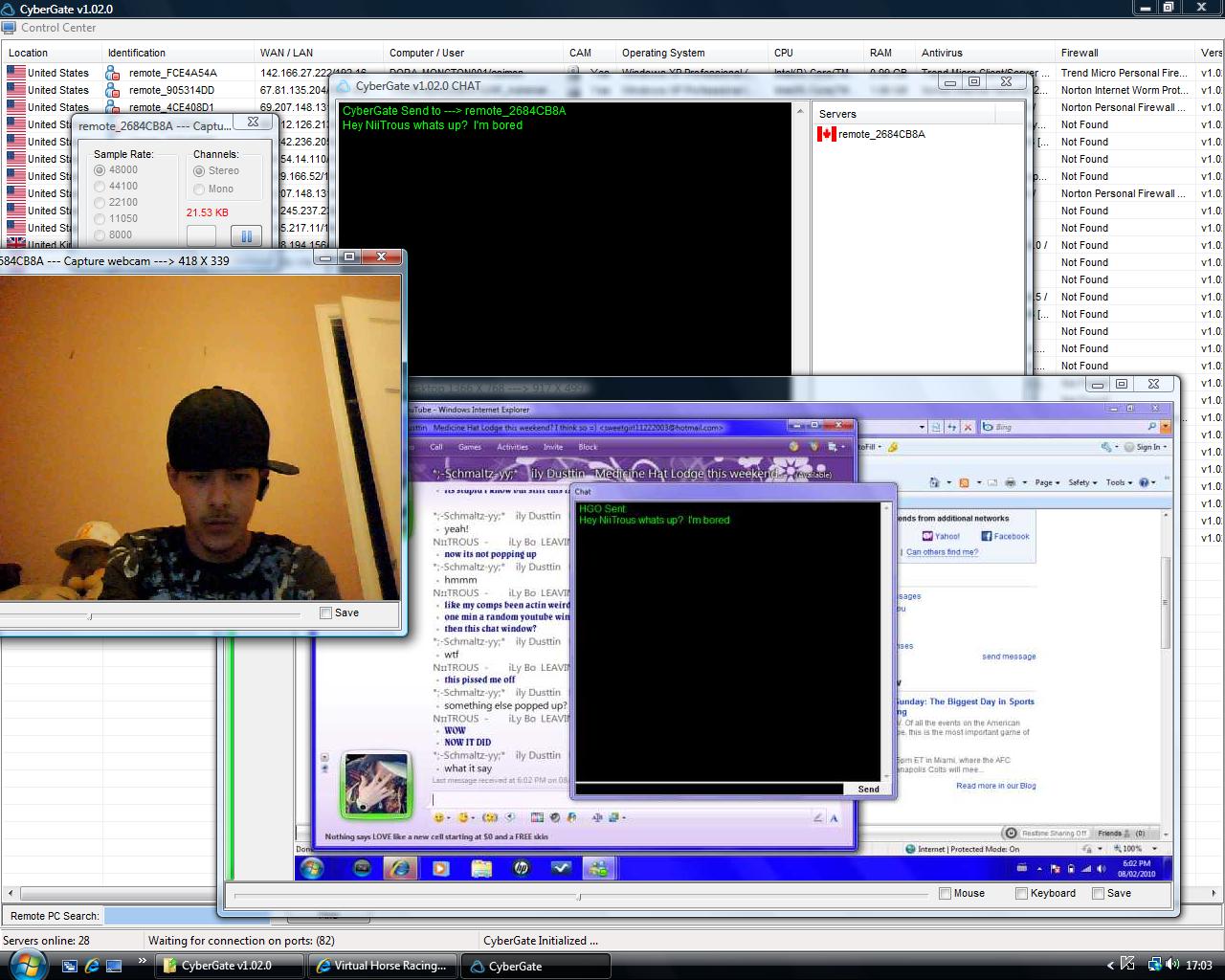Click the Messenger icon on the remote taskbar
The image size is (1225, 980).
[599, 868]
